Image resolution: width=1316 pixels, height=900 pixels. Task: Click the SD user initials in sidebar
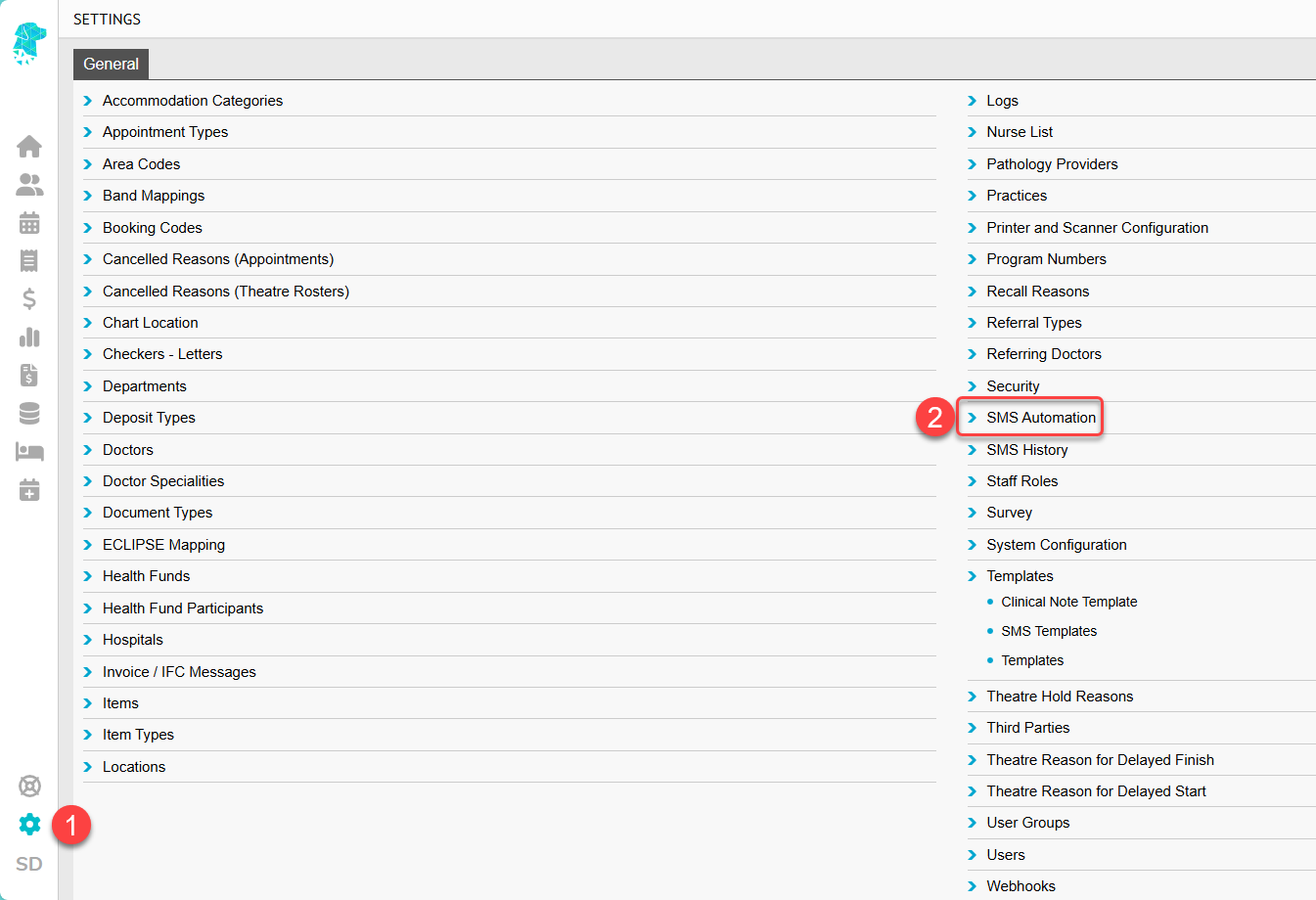(29, 864)
